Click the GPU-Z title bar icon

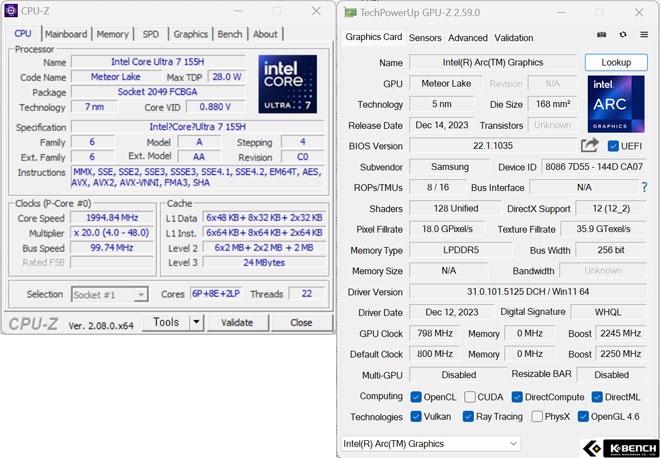click(x=350, y=13)
